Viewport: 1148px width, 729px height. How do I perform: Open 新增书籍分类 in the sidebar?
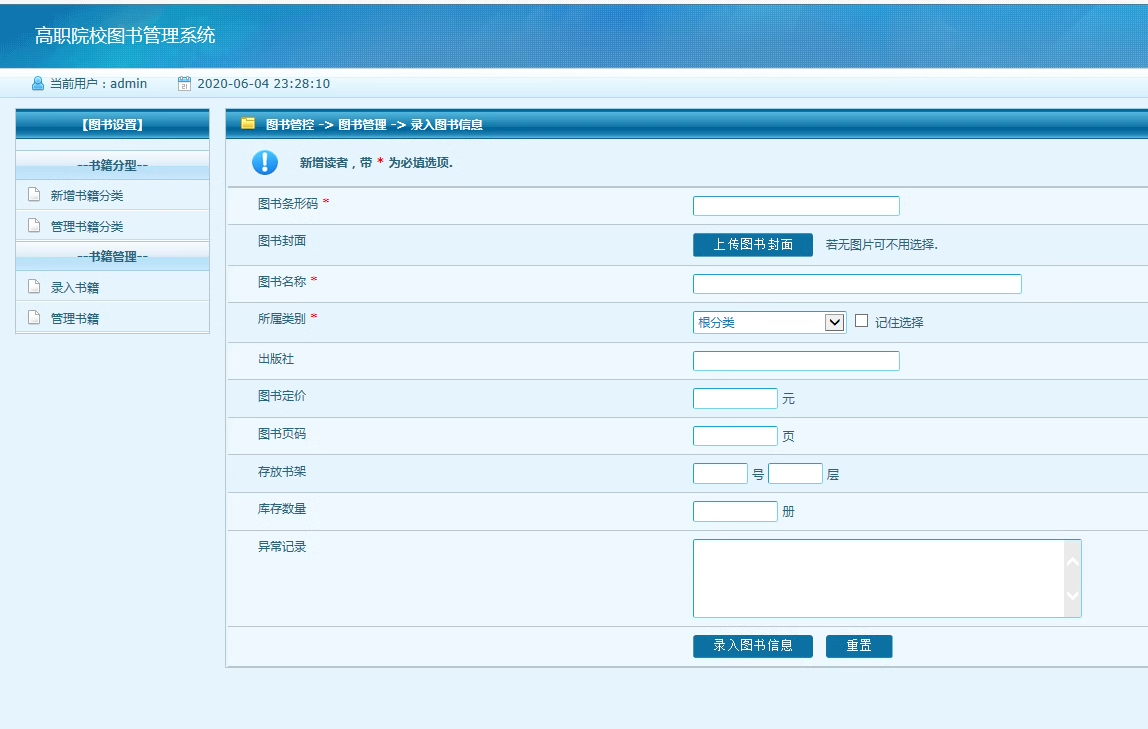pos(86,195)
